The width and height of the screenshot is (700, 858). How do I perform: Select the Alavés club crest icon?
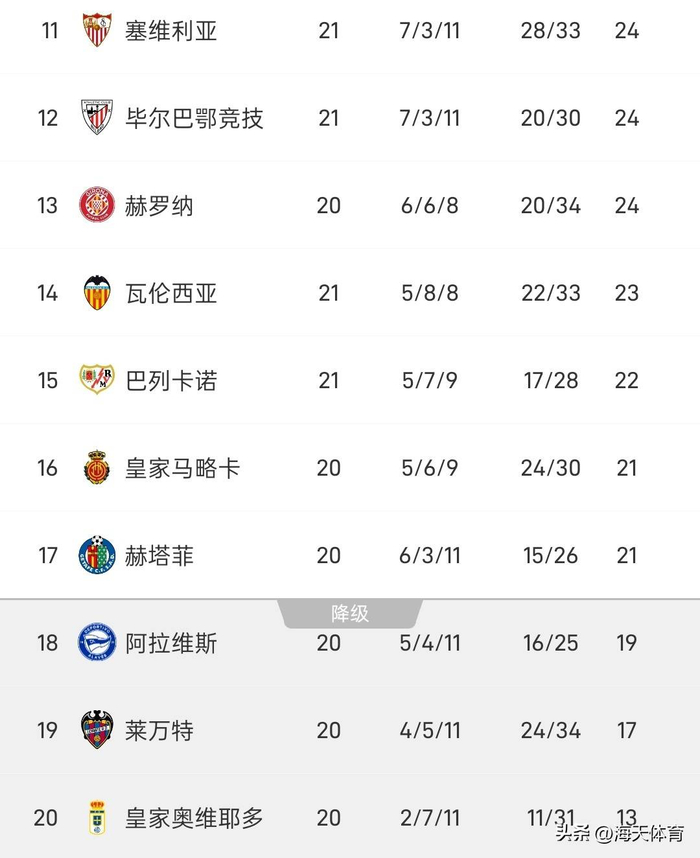[97, 643]
